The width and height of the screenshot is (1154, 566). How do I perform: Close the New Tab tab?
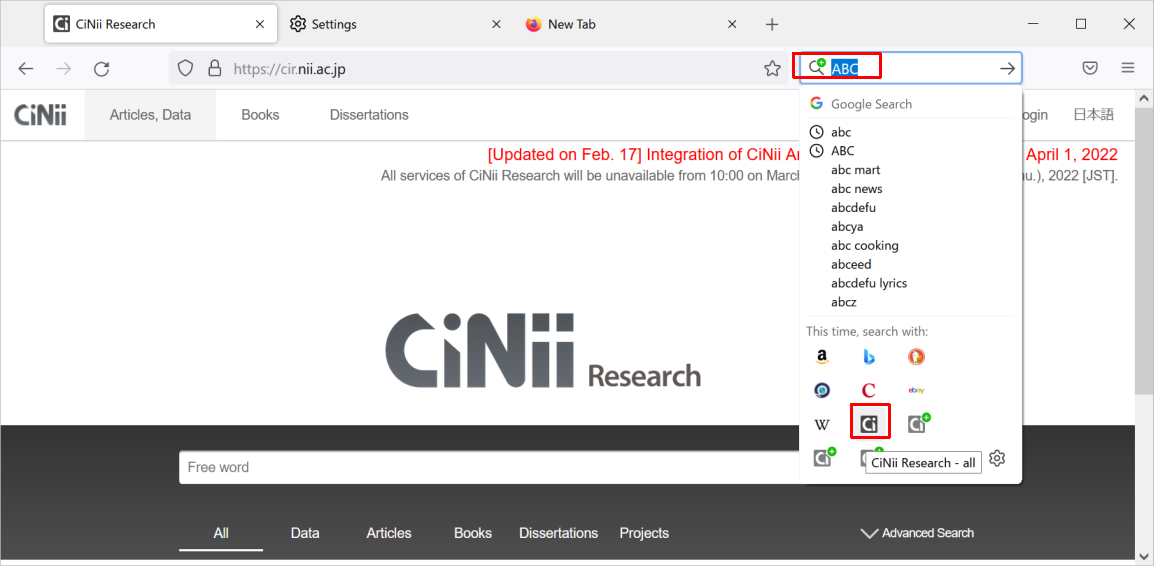(x=732, y=24)
